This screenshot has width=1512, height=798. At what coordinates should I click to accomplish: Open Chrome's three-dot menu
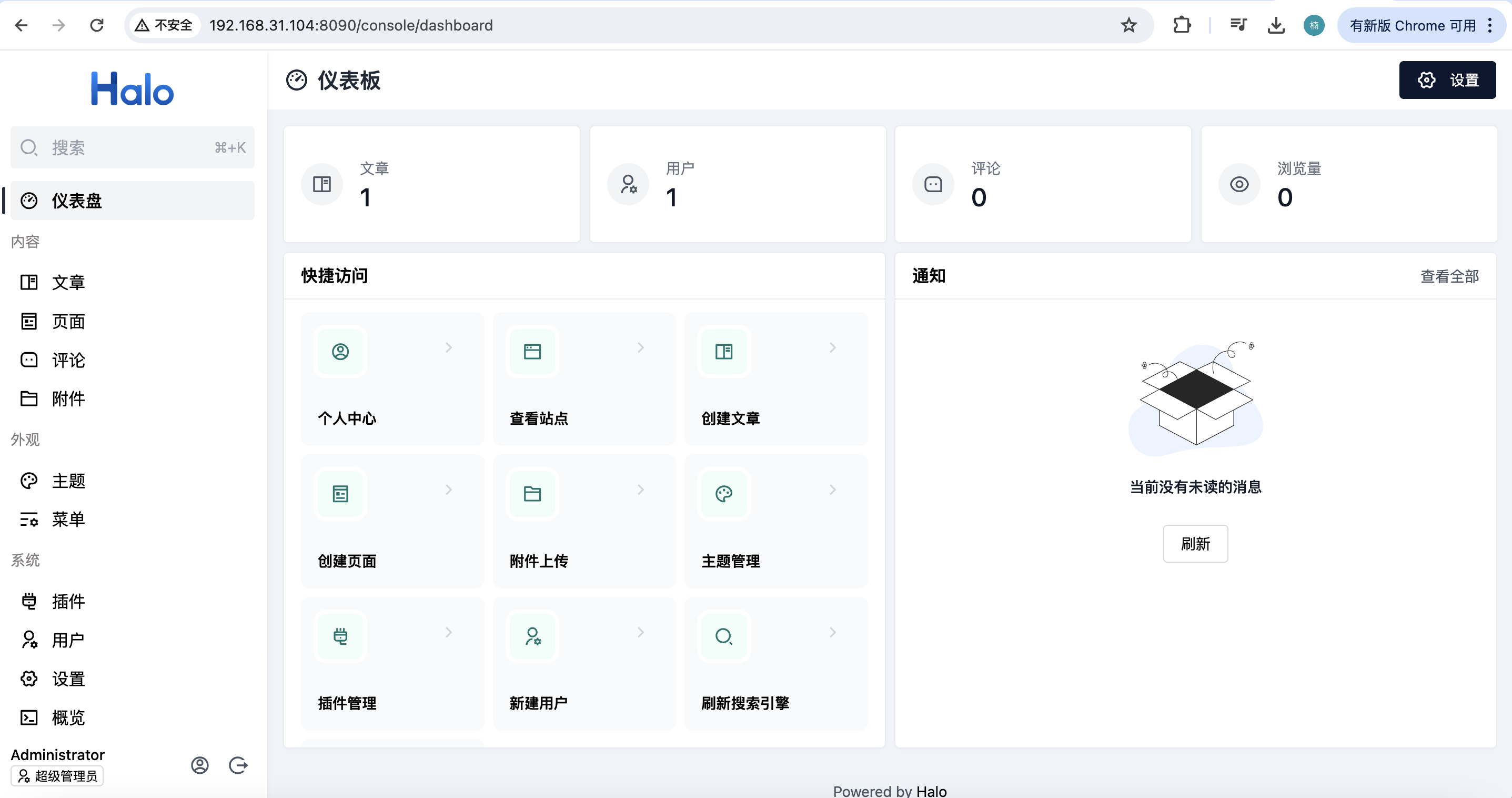[x=1490, y=25]
